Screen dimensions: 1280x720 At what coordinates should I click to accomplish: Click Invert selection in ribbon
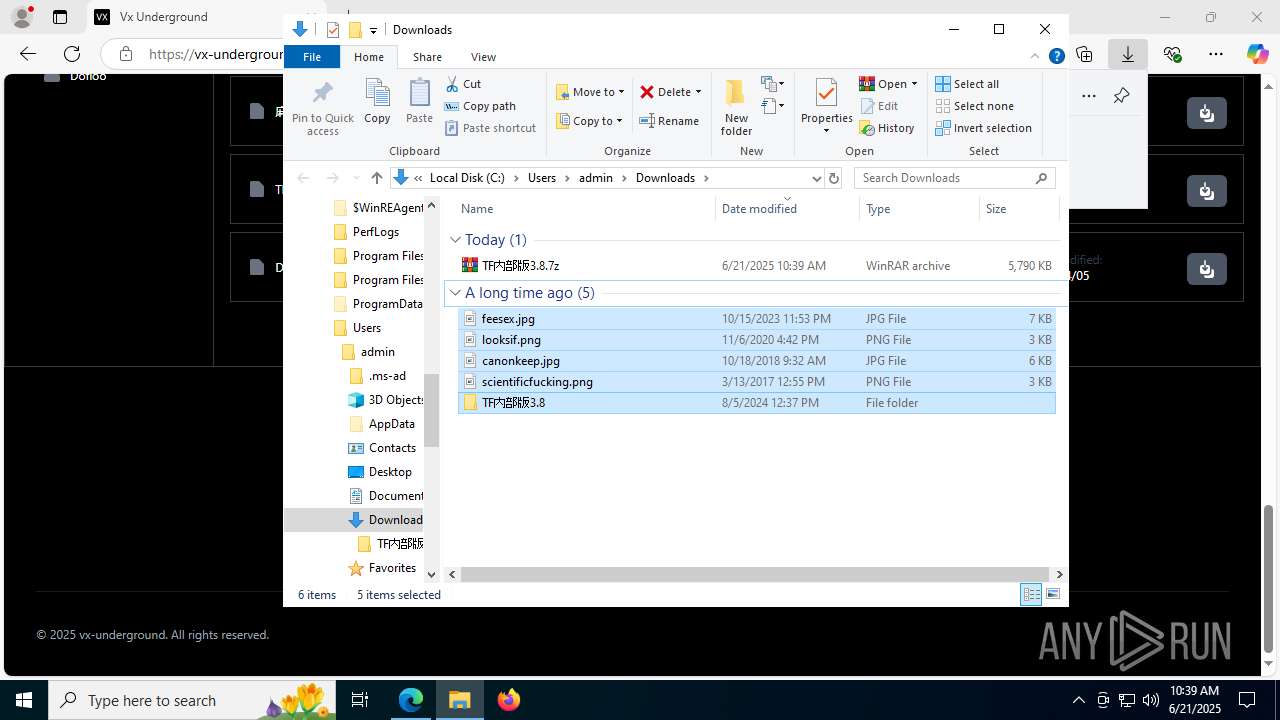(984, 128)
